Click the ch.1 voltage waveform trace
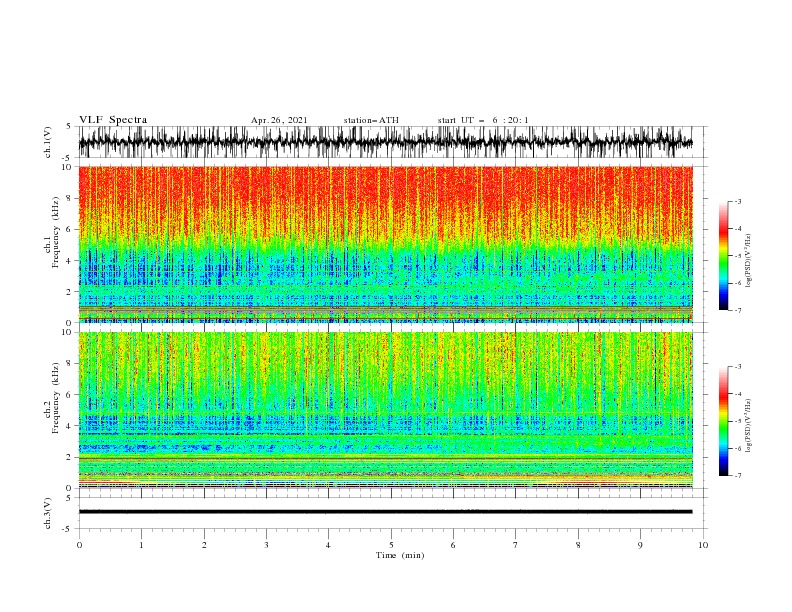Viewport: 792px width, 612px height. click(385, 142)
